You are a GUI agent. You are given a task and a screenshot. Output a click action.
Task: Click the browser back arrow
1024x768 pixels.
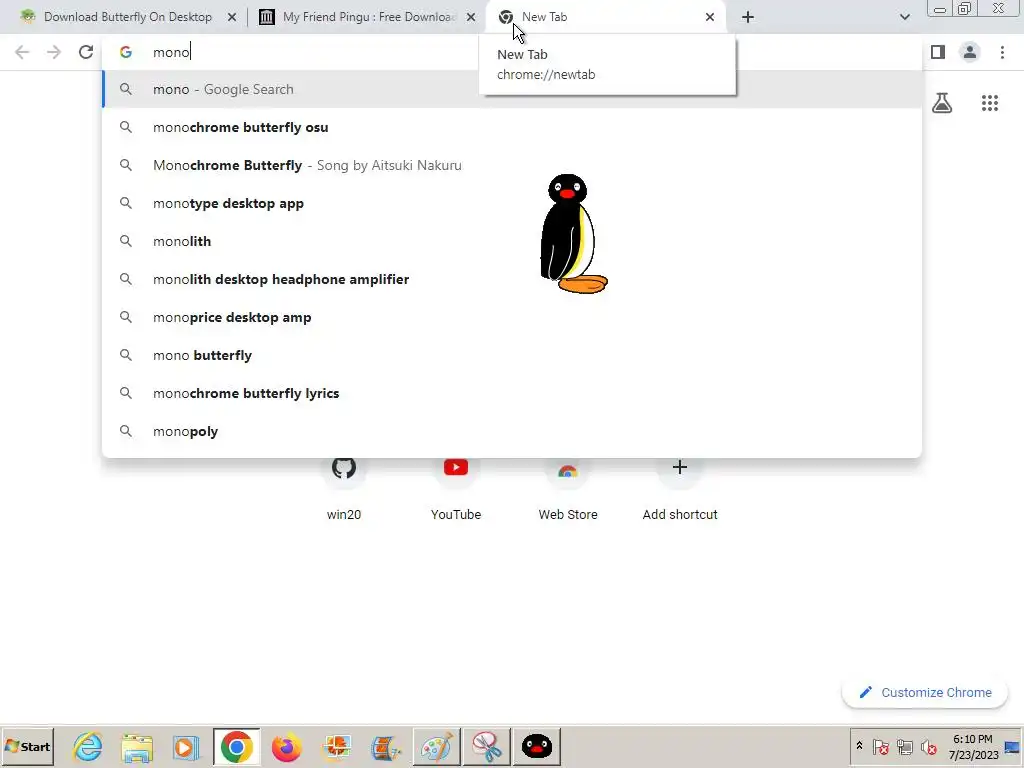pyautogui.click(x=22, y=52)
